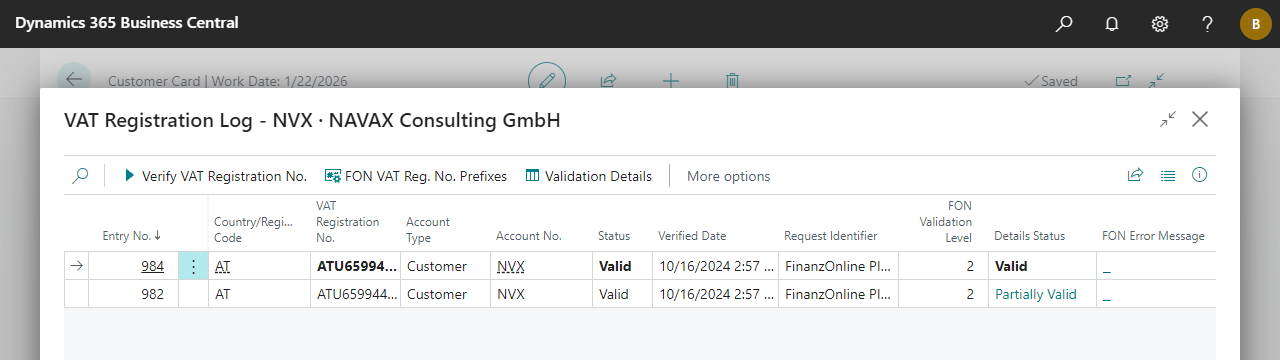Open Partially Valid details status link
The height and width of the screenshot is (360, 1280).
[x=1037, y=294]
